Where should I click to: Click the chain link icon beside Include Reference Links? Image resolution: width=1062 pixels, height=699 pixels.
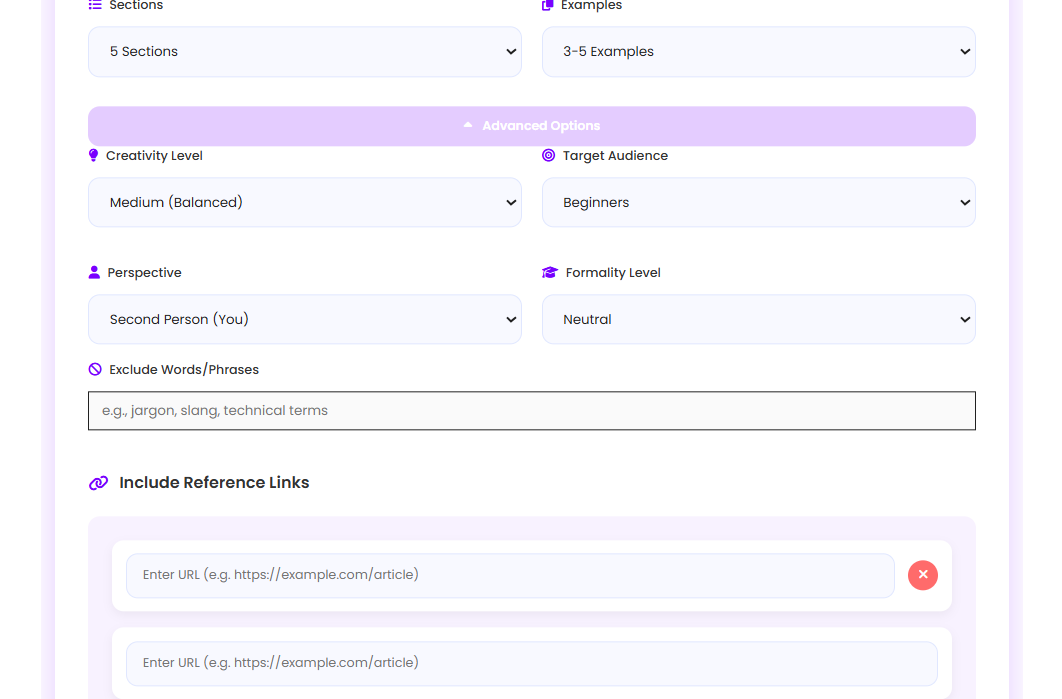click(98, 483)
